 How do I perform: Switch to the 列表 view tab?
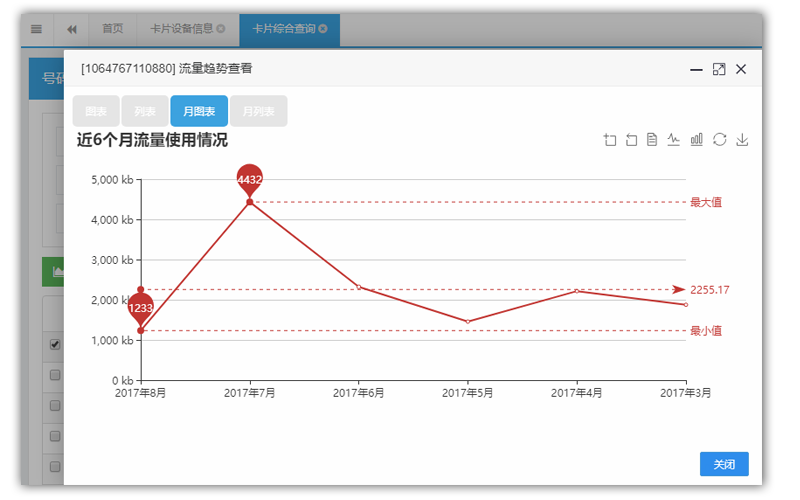click(x=145, y=111)
